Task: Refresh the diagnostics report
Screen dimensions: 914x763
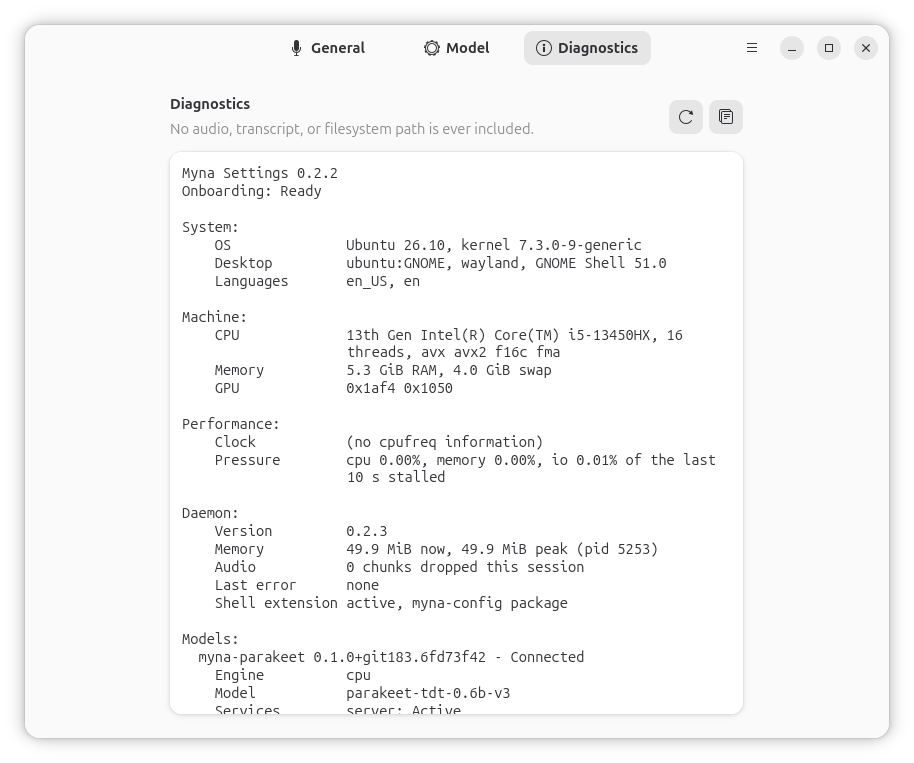Action: [686, 117]
